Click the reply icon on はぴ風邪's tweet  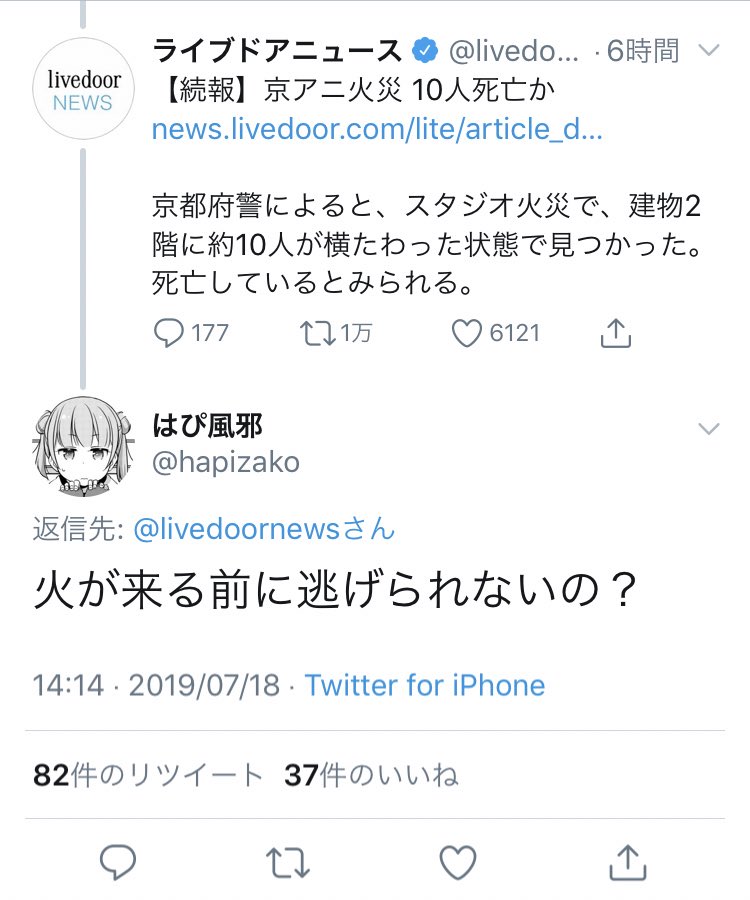pos(118,861)
